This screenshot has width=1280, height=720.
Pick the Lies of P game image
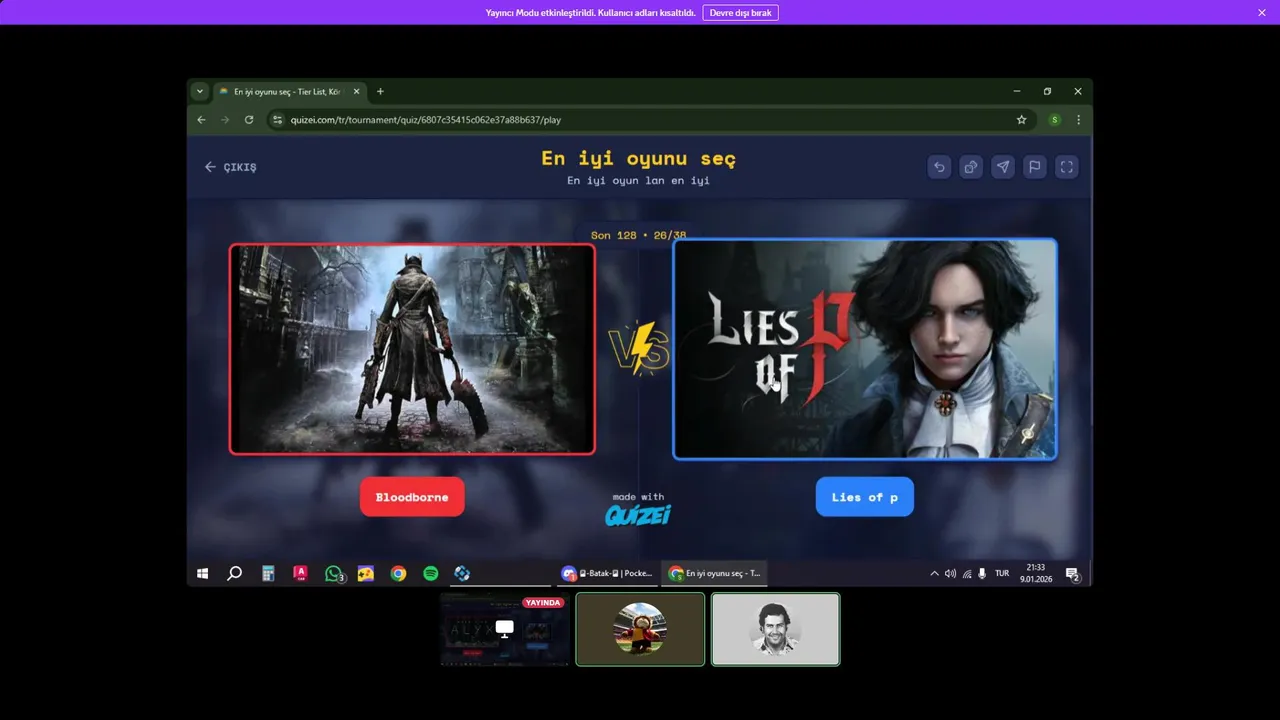pos(865,349)
